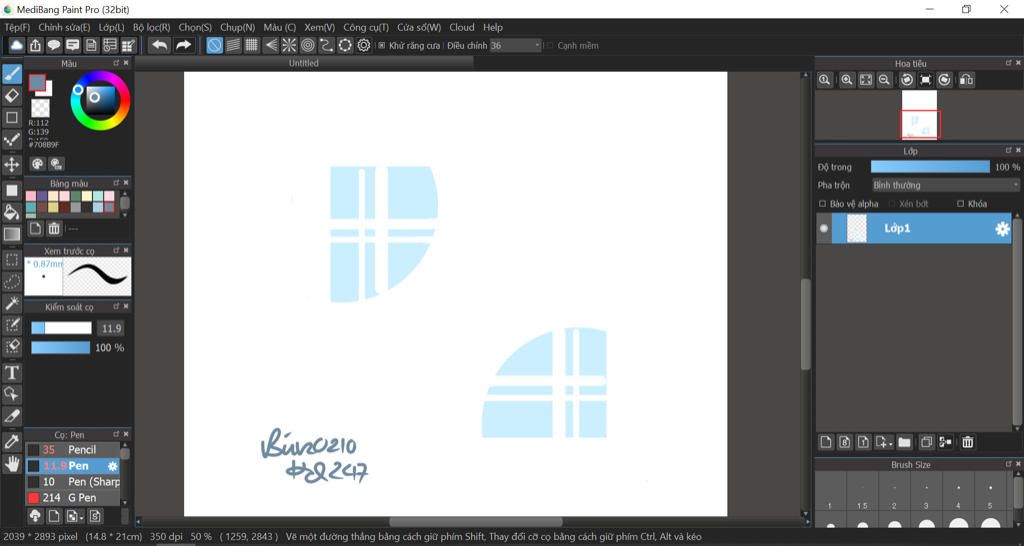The image size is (1024, 546).
Task: Toggle the Cạnh mềm checkbox
Action: (x=549, y=46)
